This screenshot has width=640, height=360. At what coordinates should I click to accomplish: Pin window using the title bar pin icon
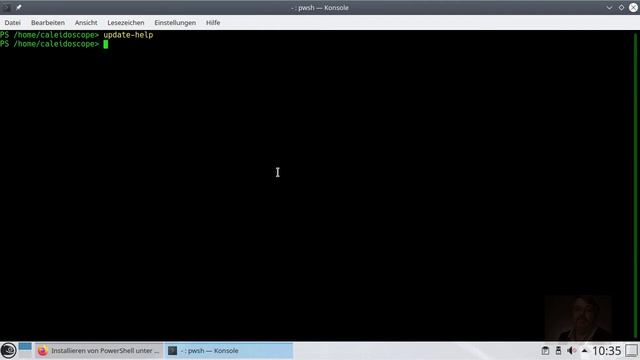click(x=19, y=7)
